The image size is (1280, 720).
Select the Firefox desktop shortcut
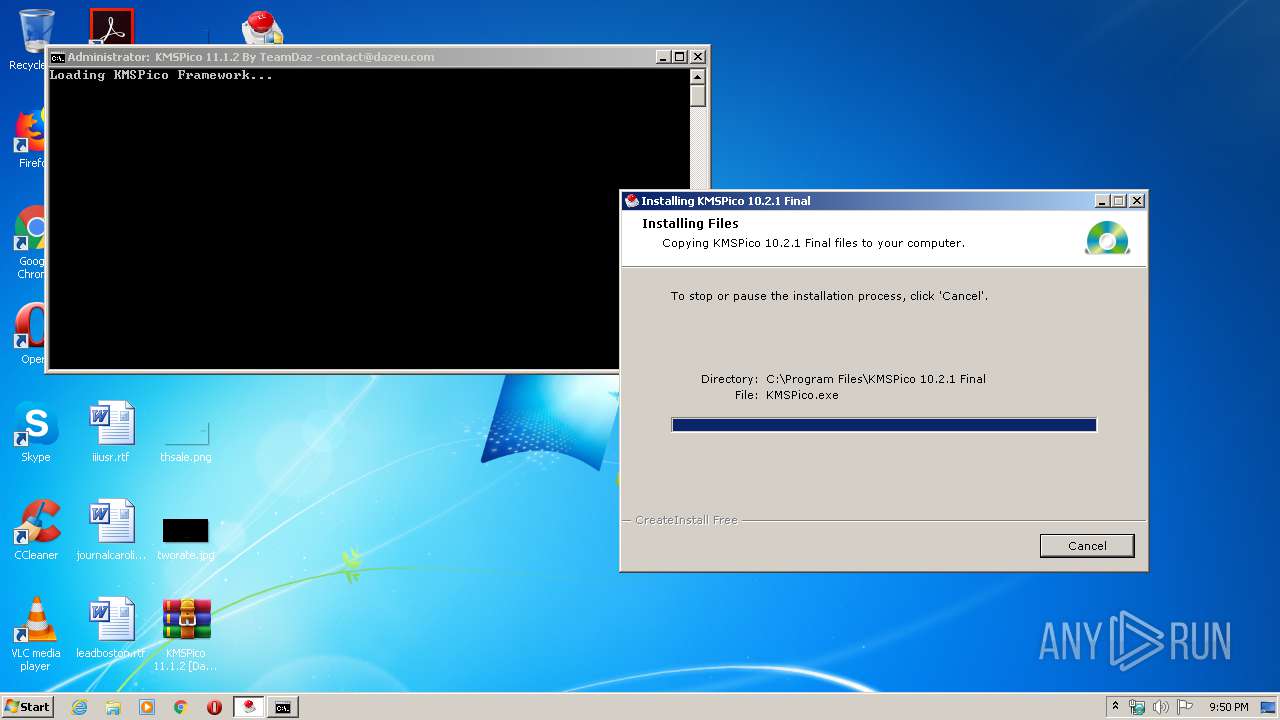31,138
